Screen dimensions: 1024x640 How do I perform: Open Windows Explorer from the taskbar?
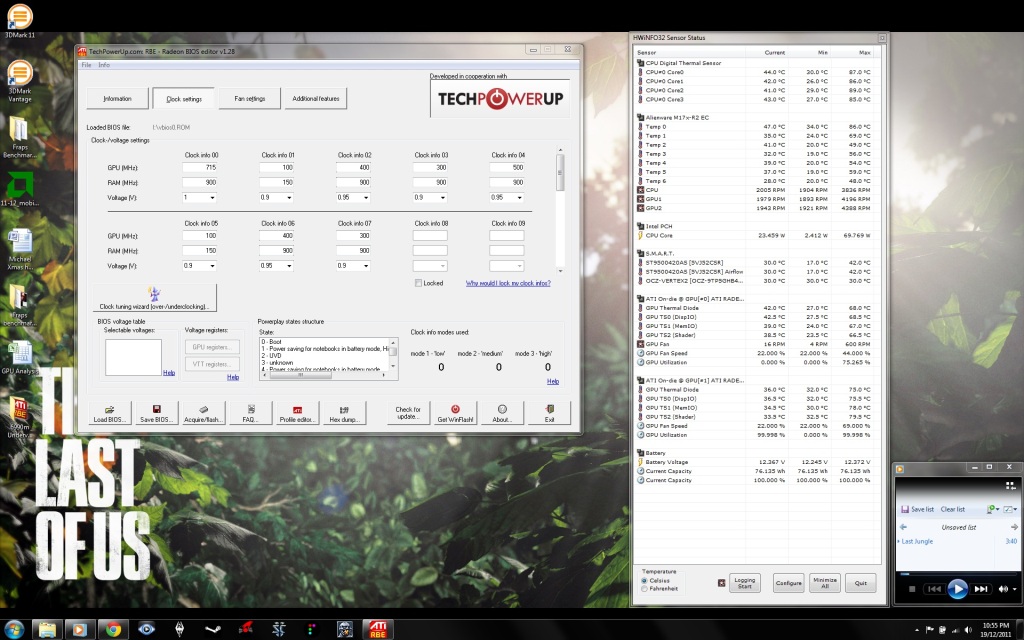pyautogui.click(x=47, y=629)
